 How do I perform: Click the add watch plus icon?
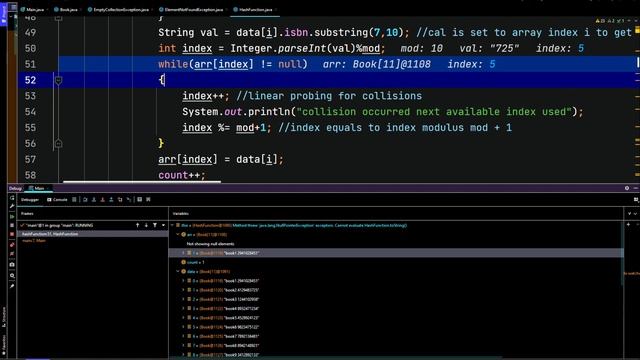pos(628,224)
